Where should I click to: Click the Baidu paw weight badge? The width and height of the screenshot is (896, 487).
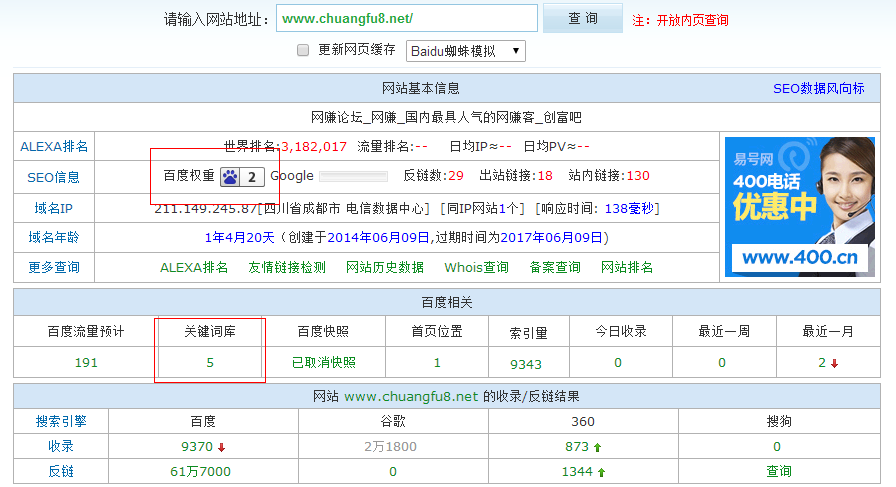(x=243, y=177)
